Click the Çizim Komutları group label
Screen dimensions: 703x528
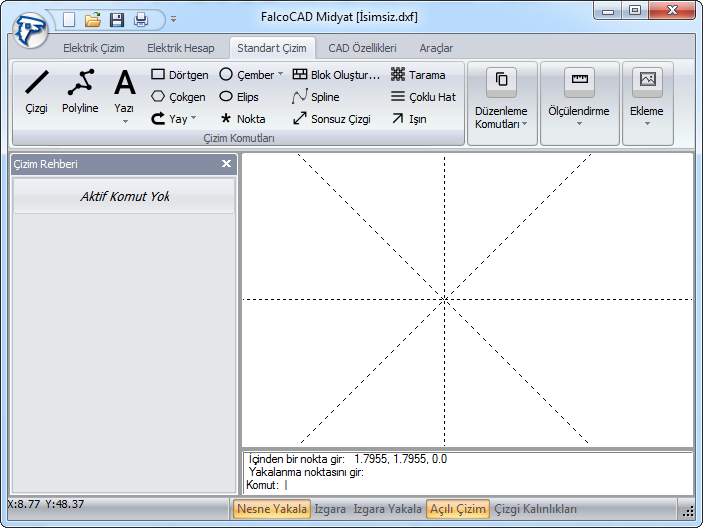point(239,138)
